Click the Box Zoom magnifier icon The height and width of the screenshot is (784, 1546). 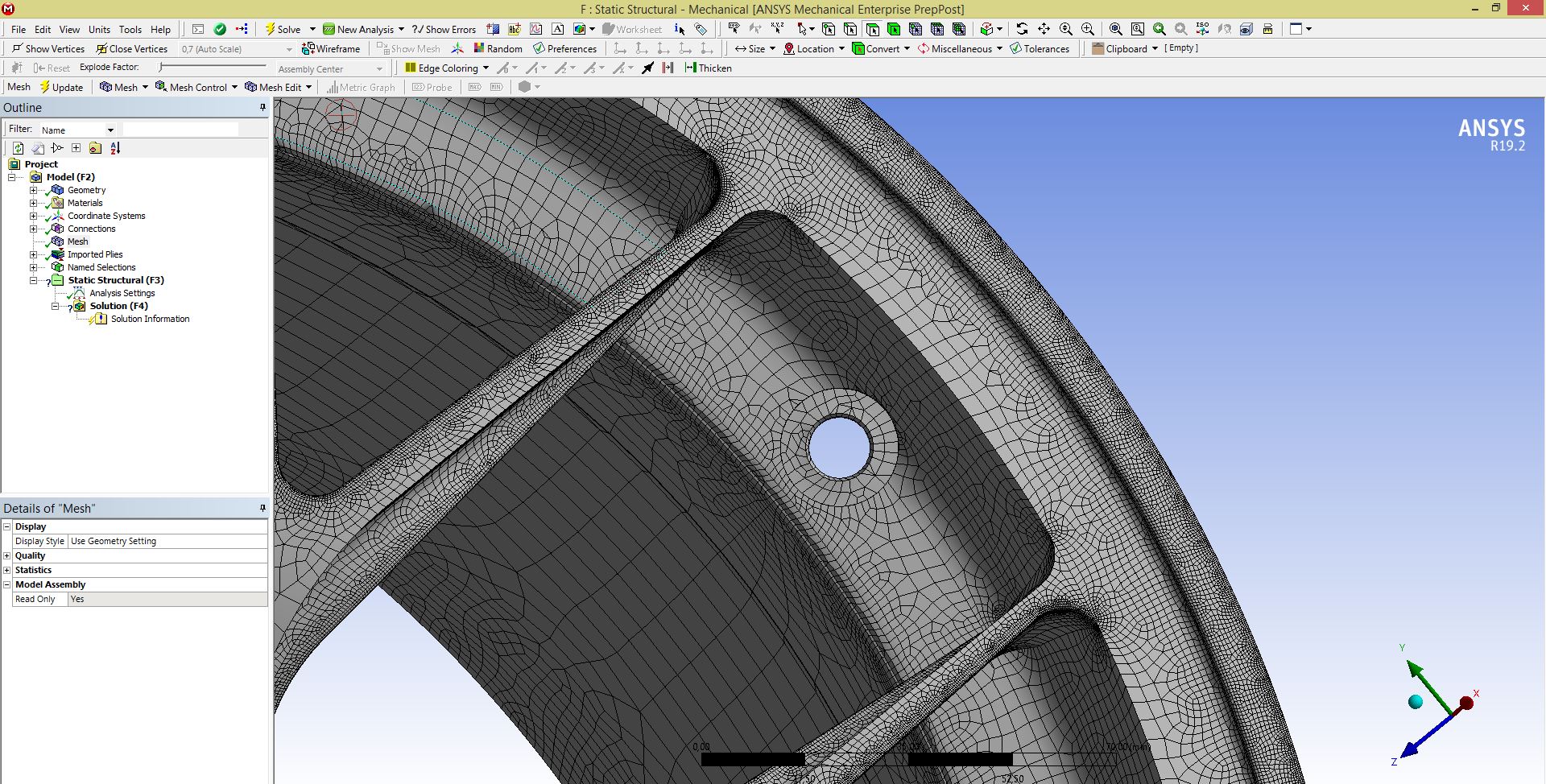(1088, 29)
